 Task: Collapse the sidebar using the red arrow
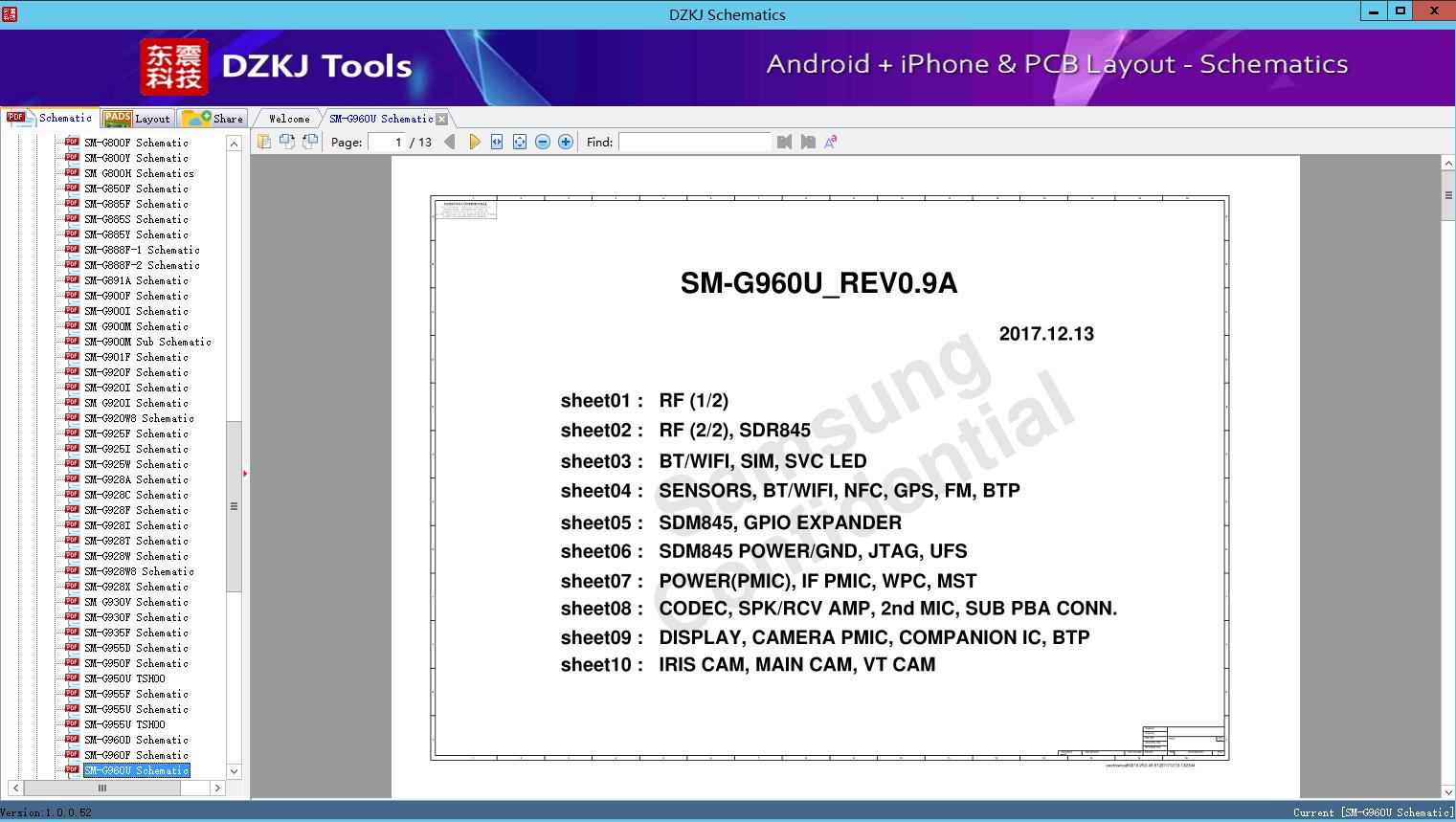pyautogui.click(x=245, y=473)
